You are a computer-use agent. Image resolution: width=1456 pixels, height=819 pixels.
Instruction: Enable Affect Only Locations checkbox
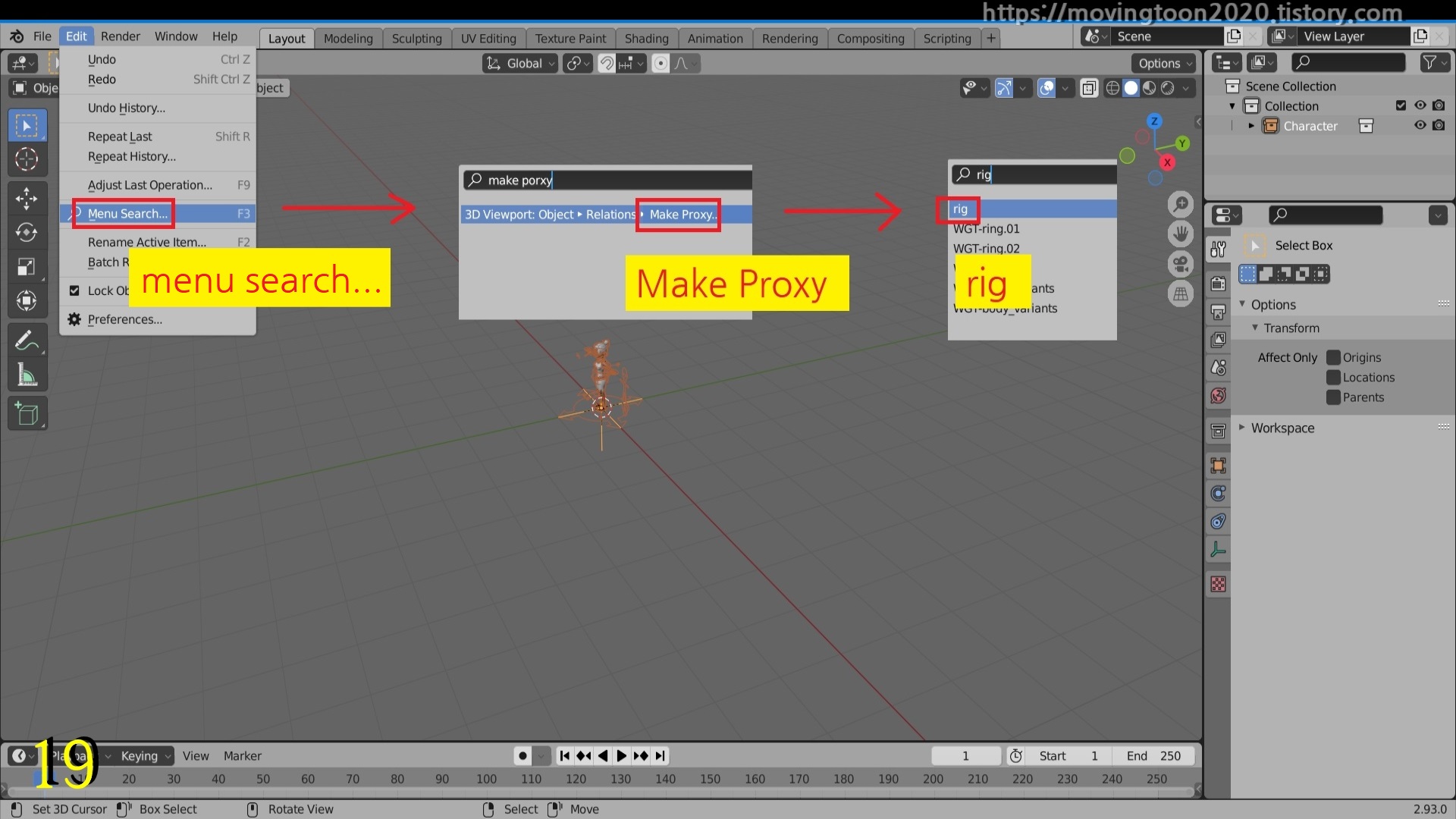click(1333, 377)
